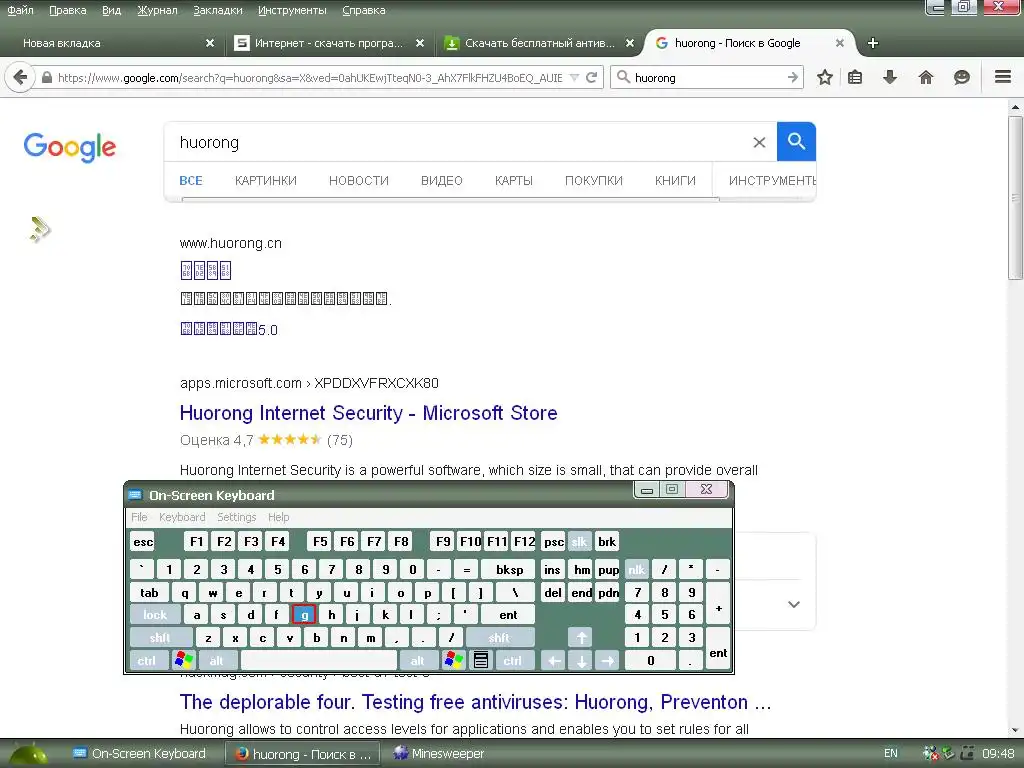Toggle the right ctrl key on the On-Screen Keyboard
The height and width of the screenshot is (768, 1024).
(x=513, y=660)
